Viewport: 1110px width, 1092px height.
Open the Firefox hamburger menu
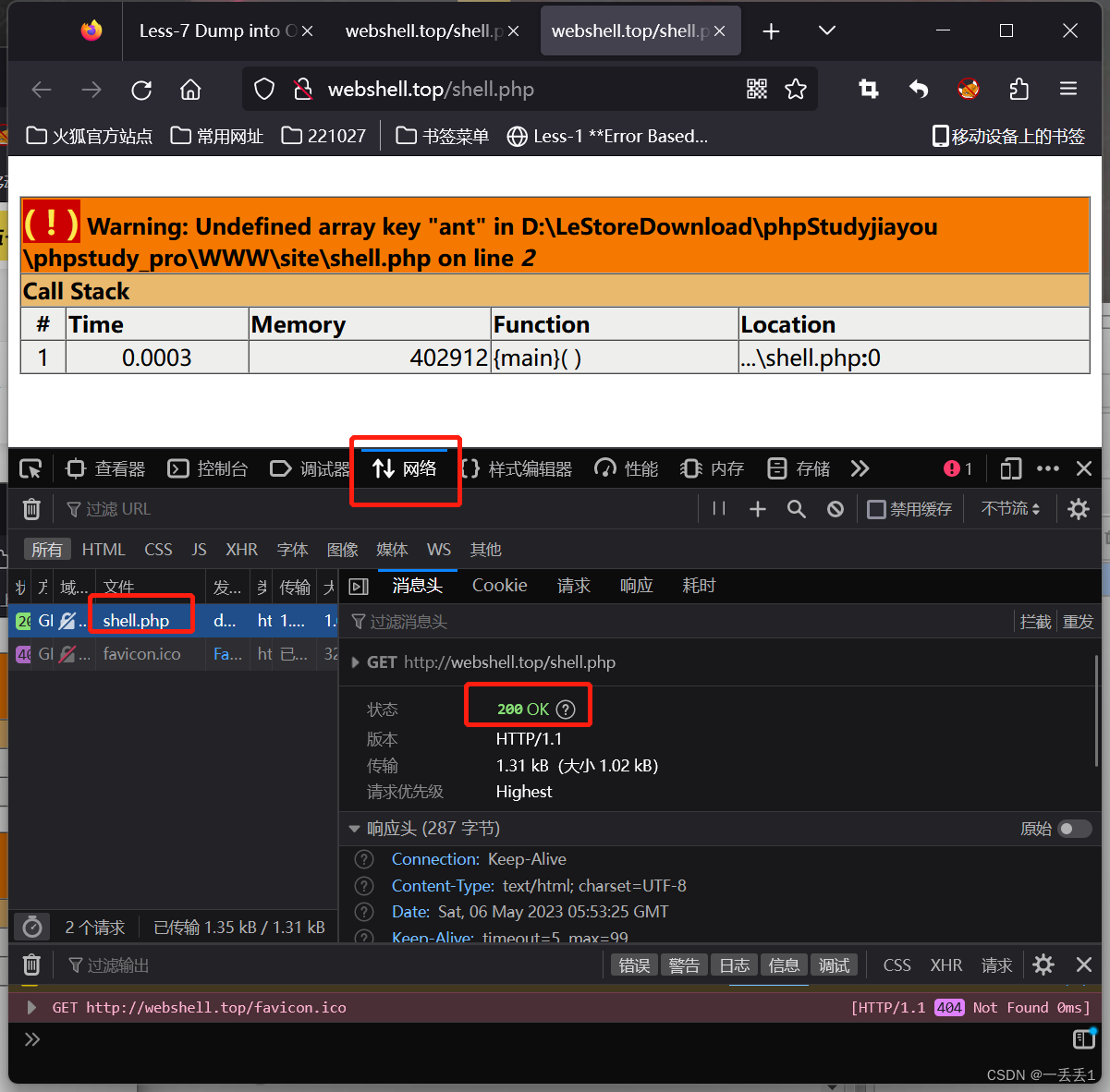pos(1068,89)
